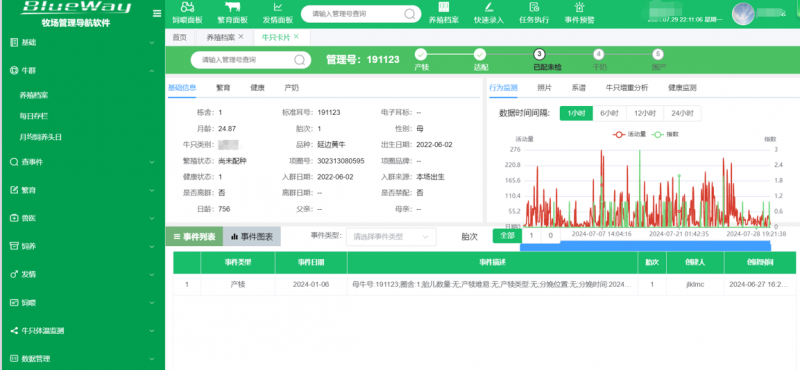This screenshot has height=370, width=800.
Task: Click the 兽医 sidebar medical kit icon
Action: 14,218
